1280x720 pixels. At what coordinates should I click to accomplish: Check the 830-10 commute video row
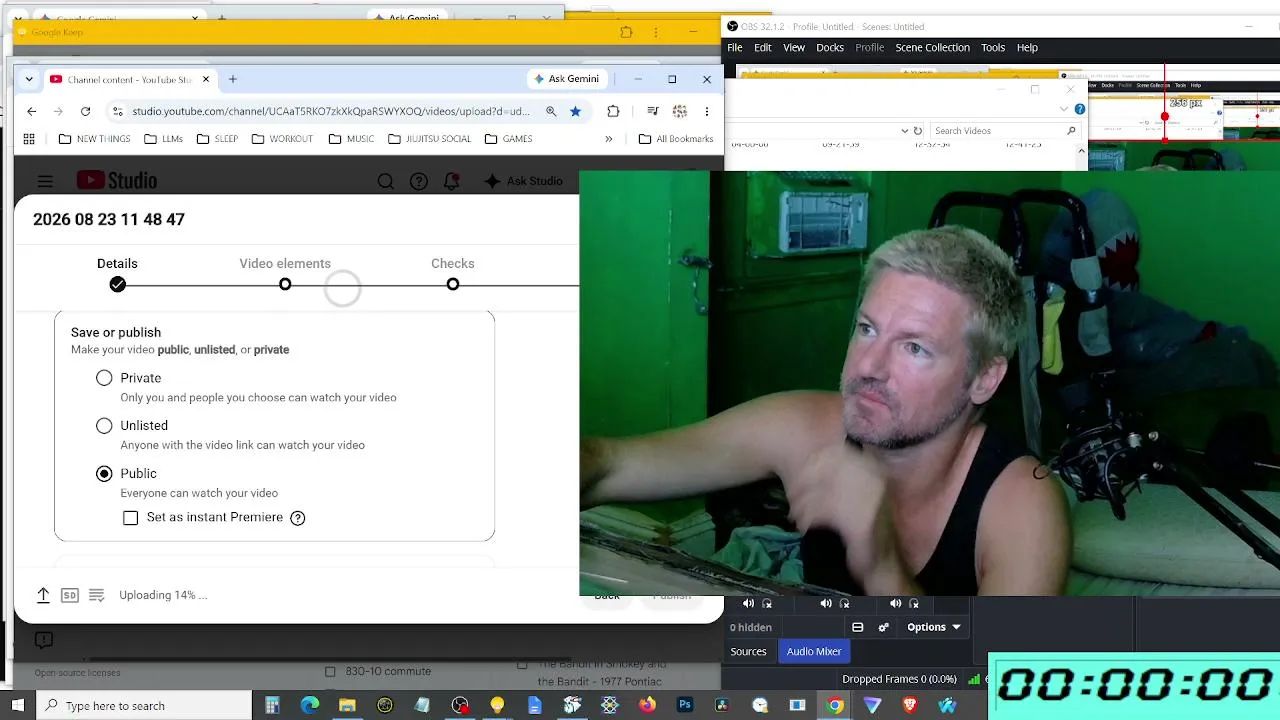pos(330,672)
